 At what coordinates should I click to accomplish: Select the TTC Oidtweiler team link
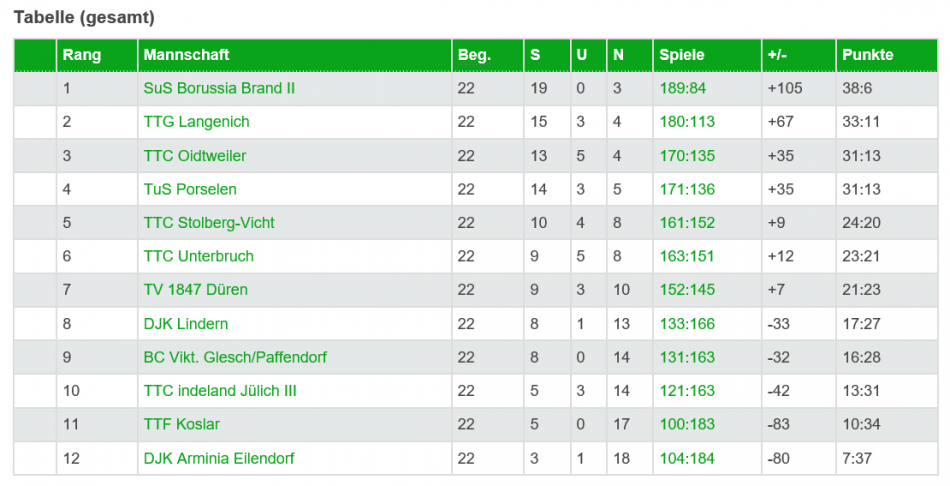click(194, 156)
